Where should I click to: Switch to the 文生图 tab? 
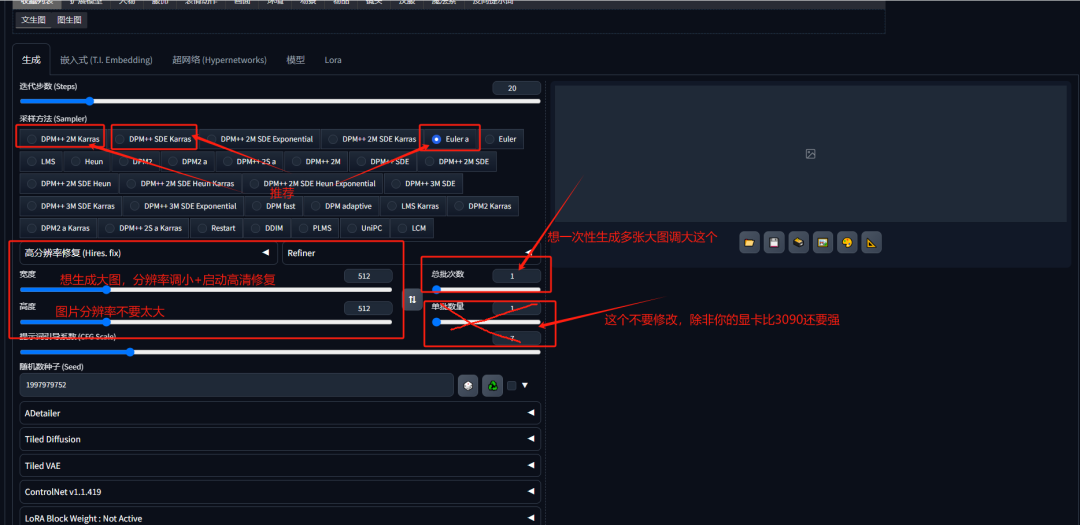34,20
